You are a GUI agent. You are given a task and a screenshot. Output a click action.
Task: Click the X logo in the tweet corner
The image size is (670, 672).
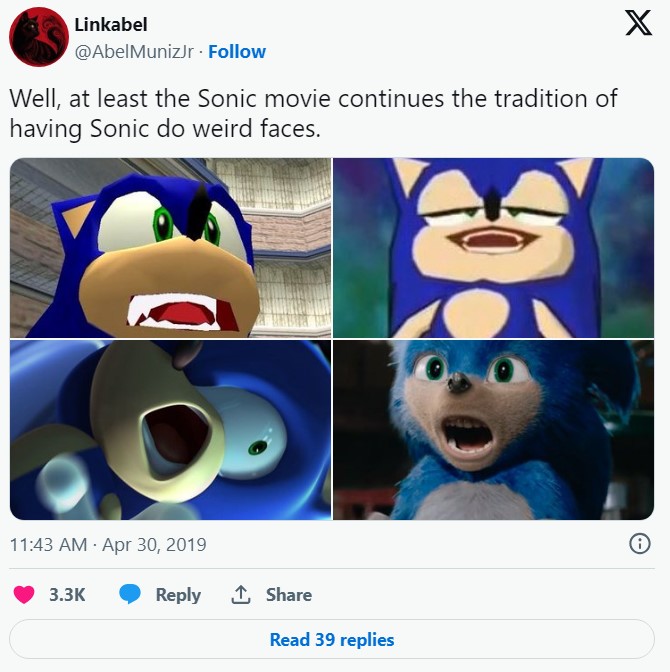[x=638, y=24]
